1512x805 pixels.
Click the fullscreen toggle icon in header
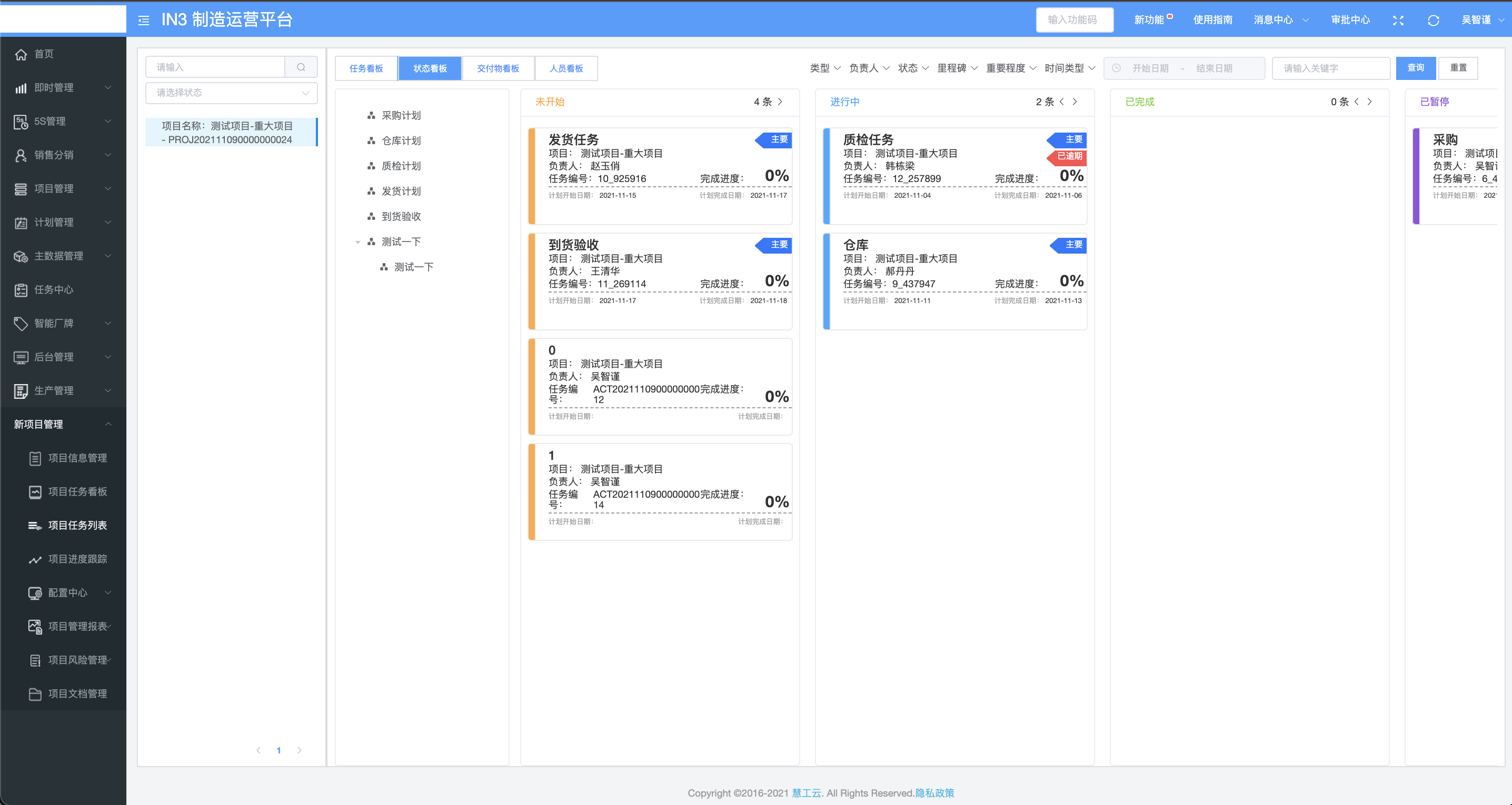click(x=1398, y=20)
